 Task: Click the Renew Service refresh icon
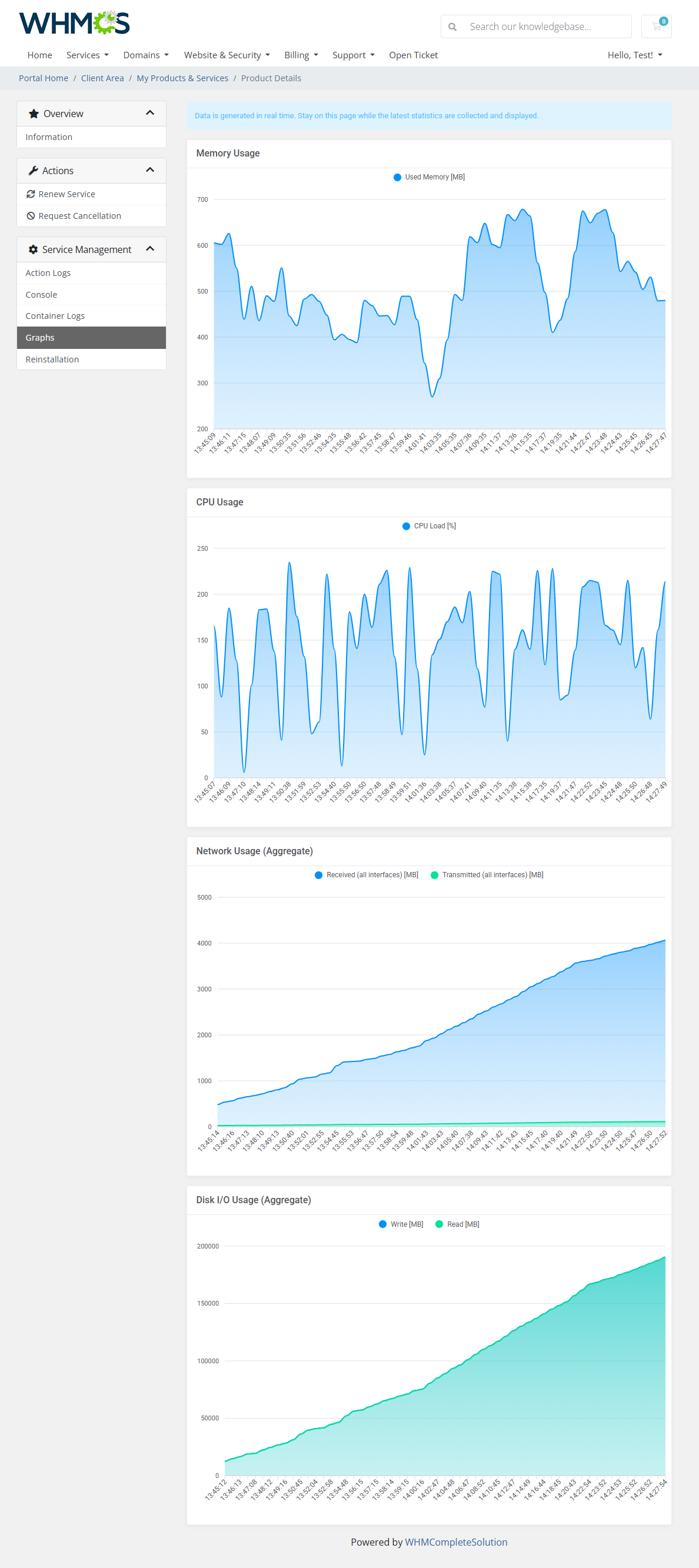pyautogui.click(x=31, y=194)
